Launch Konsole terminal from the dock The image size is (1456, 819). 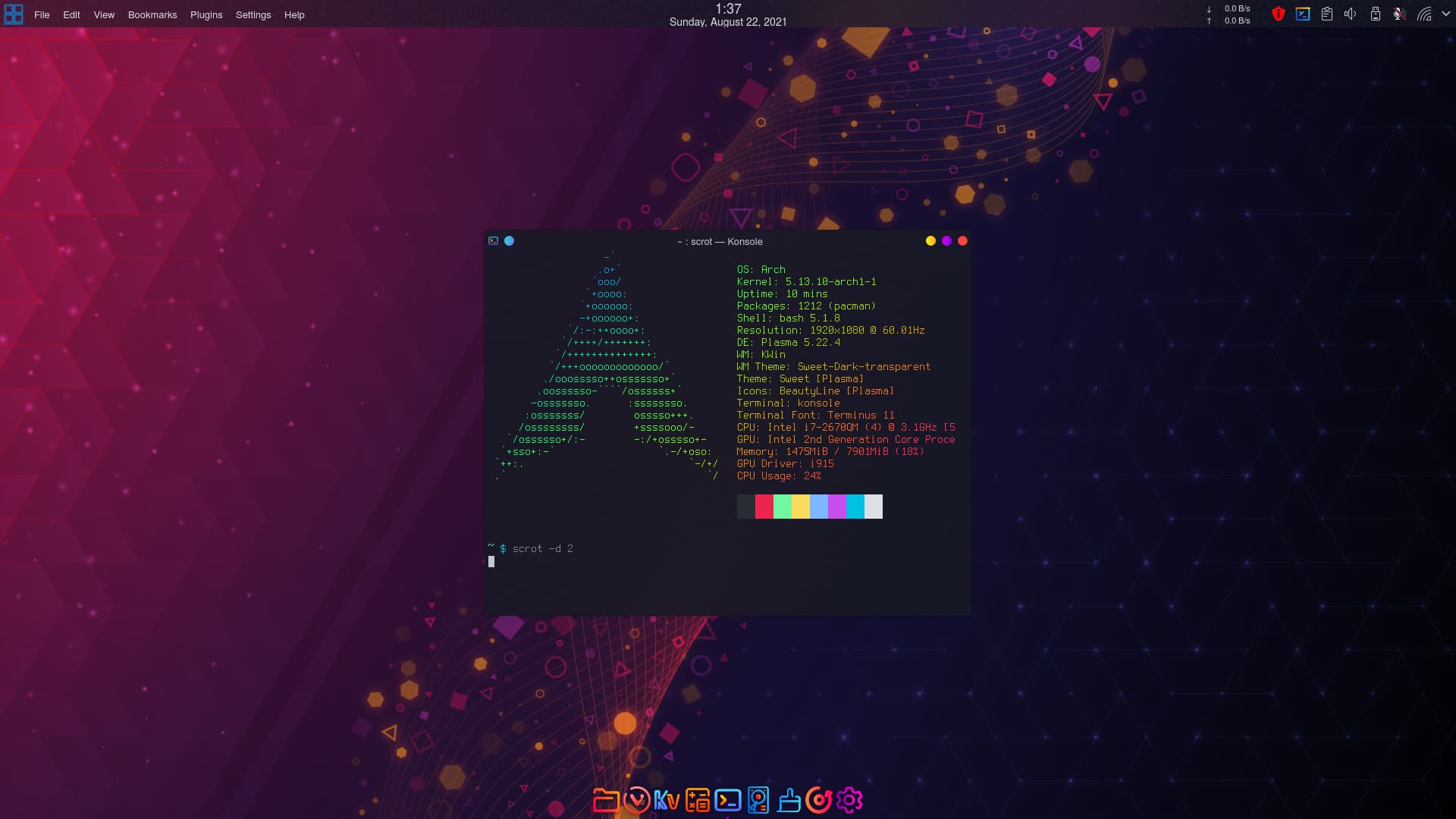[x=728, y=800]
